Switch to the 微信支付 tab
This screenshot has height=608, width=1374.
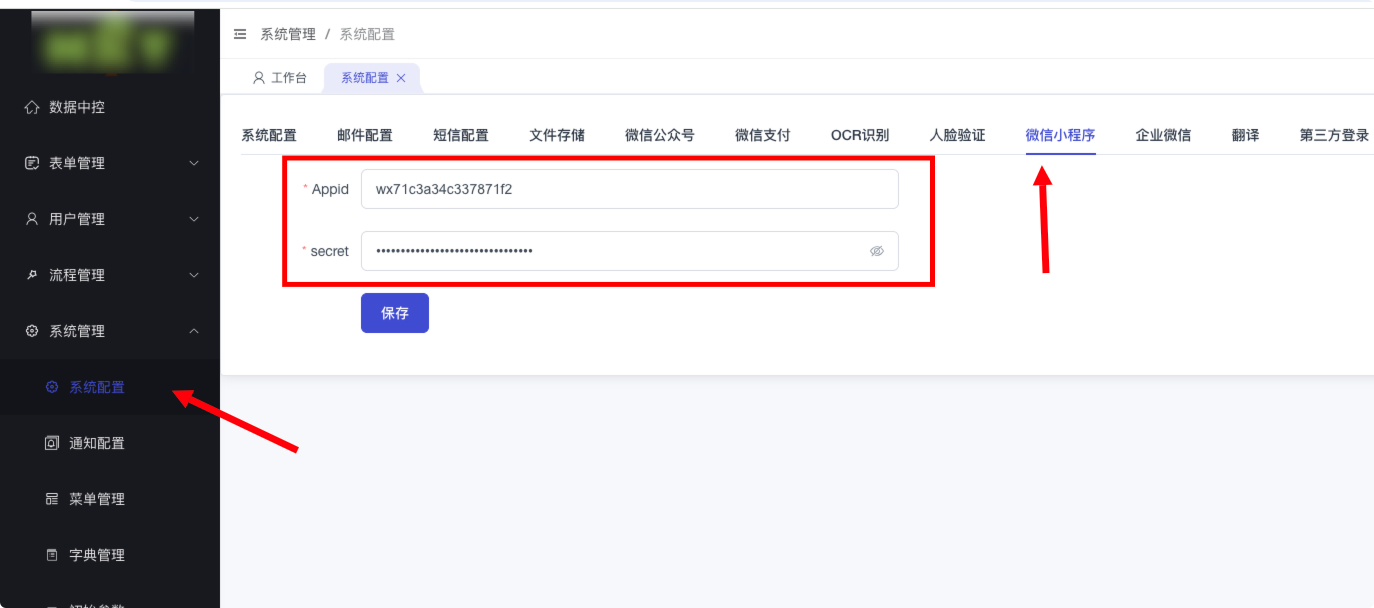click(x=763, y=135)
